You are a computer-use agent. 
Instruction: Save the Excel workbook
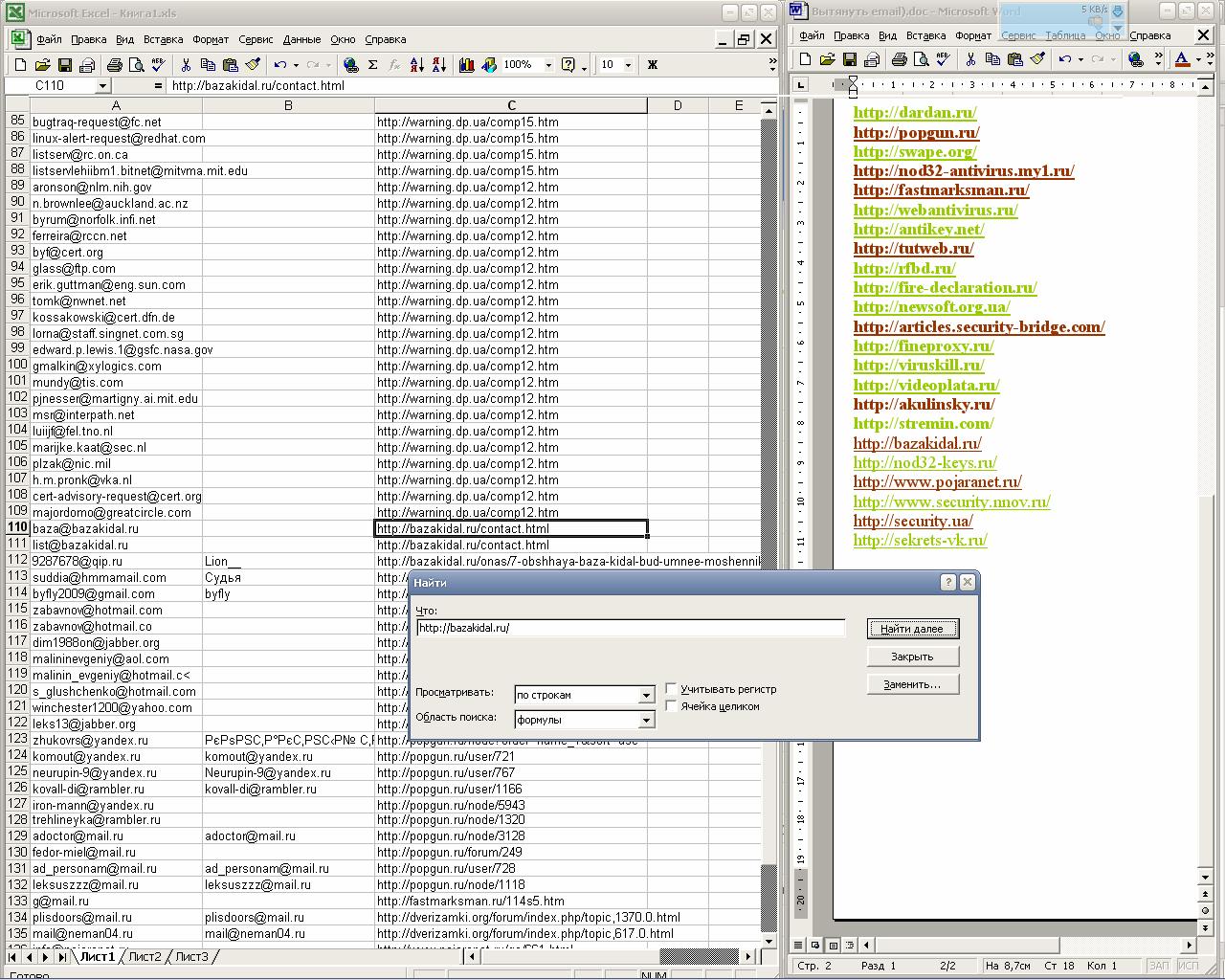tap(65, 65)
